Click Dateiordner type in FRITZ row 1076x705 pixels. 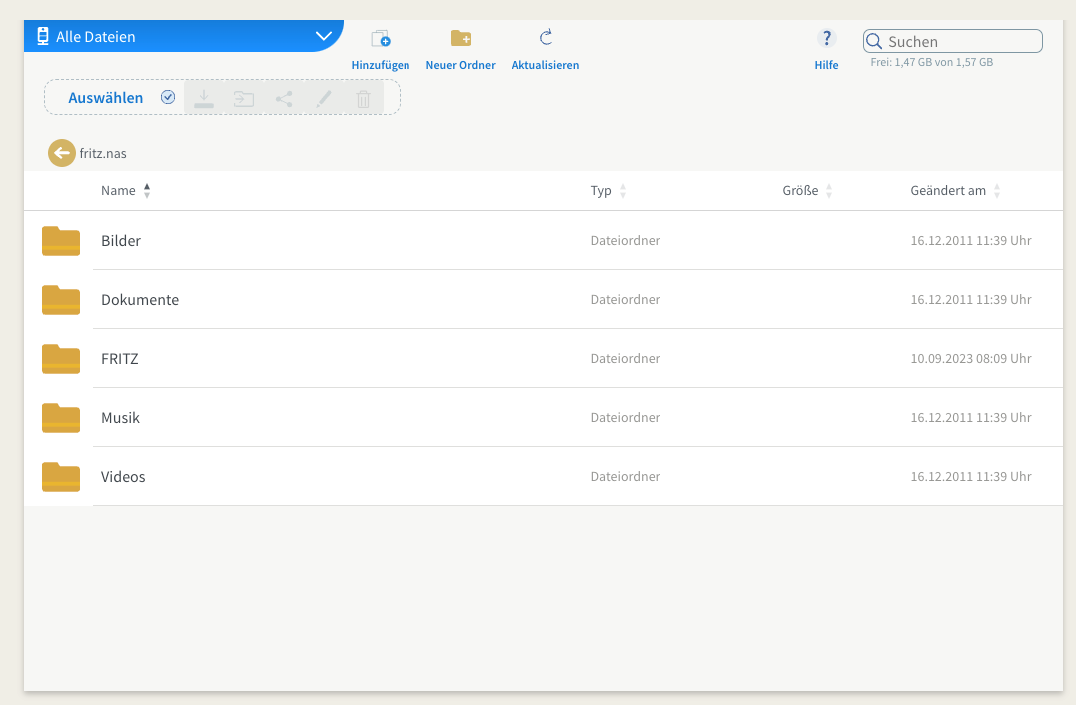(625, 359)
